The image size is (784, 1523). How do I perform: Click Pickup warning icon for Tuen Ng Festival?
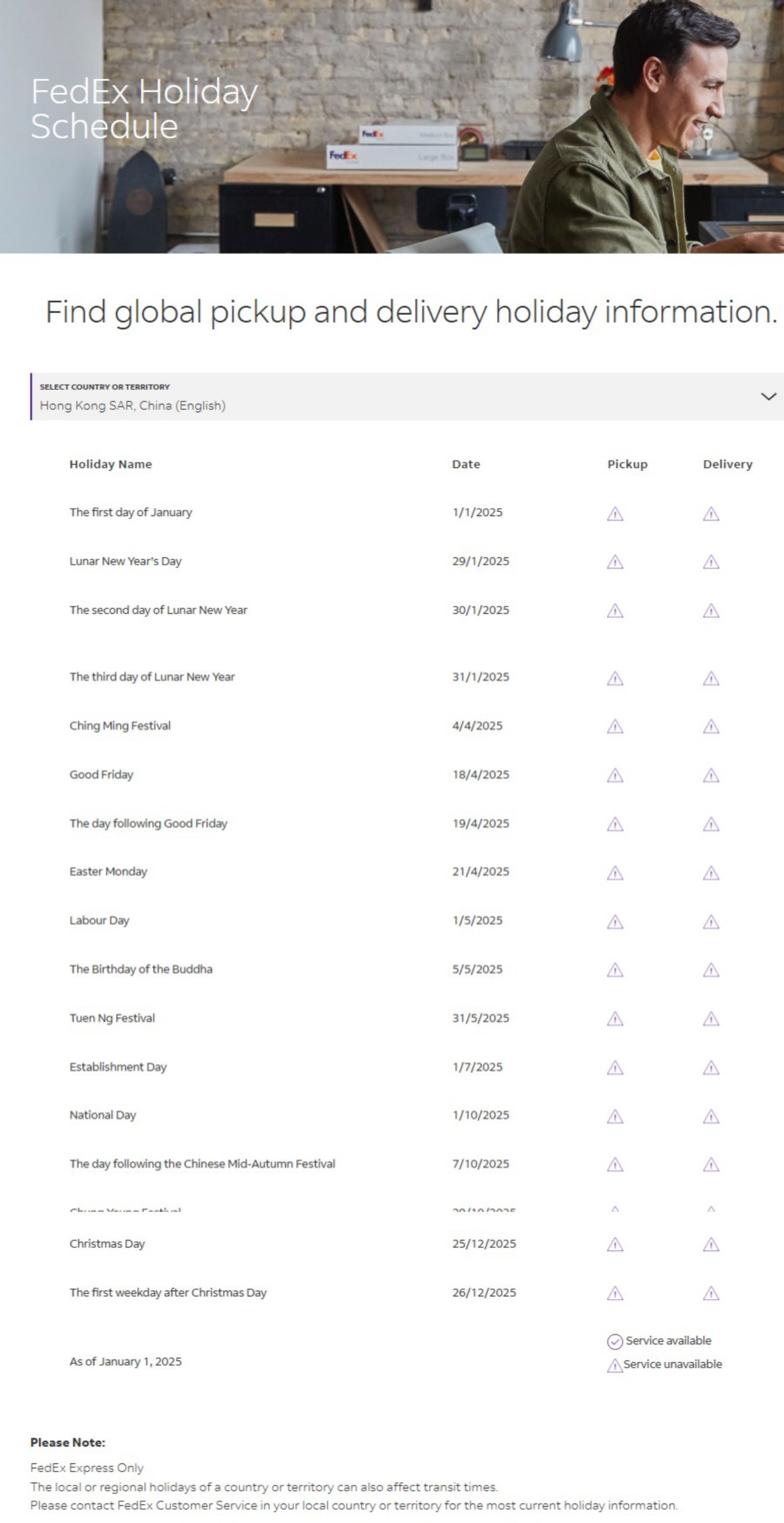click(x=615, y=1019)
